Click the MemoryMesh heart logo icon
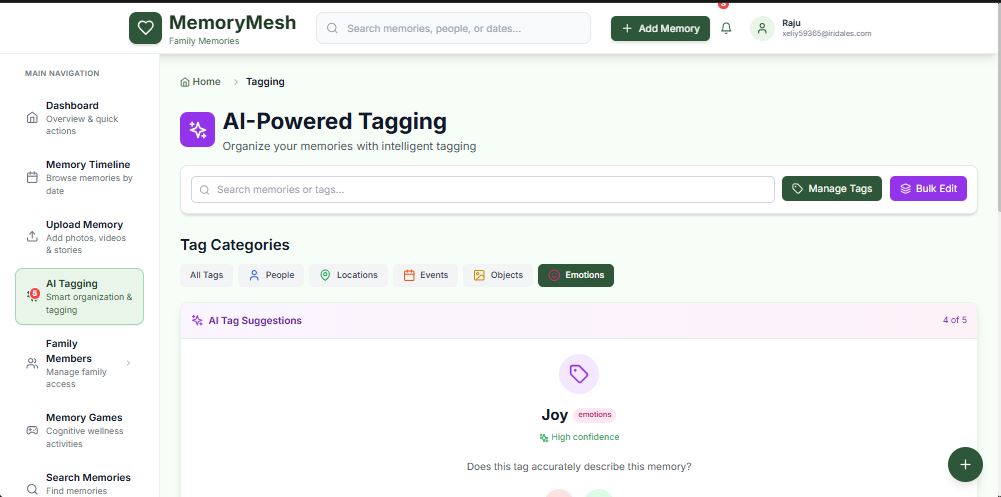The height and width of the screenshot is (497, 1001). [146, 28]
